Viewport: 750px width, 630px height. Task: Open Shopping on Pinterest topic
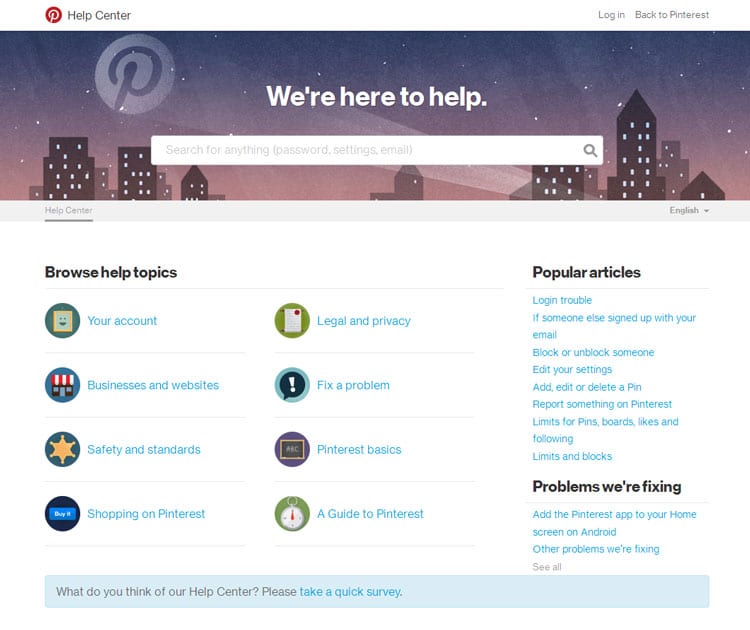[146, 514]
